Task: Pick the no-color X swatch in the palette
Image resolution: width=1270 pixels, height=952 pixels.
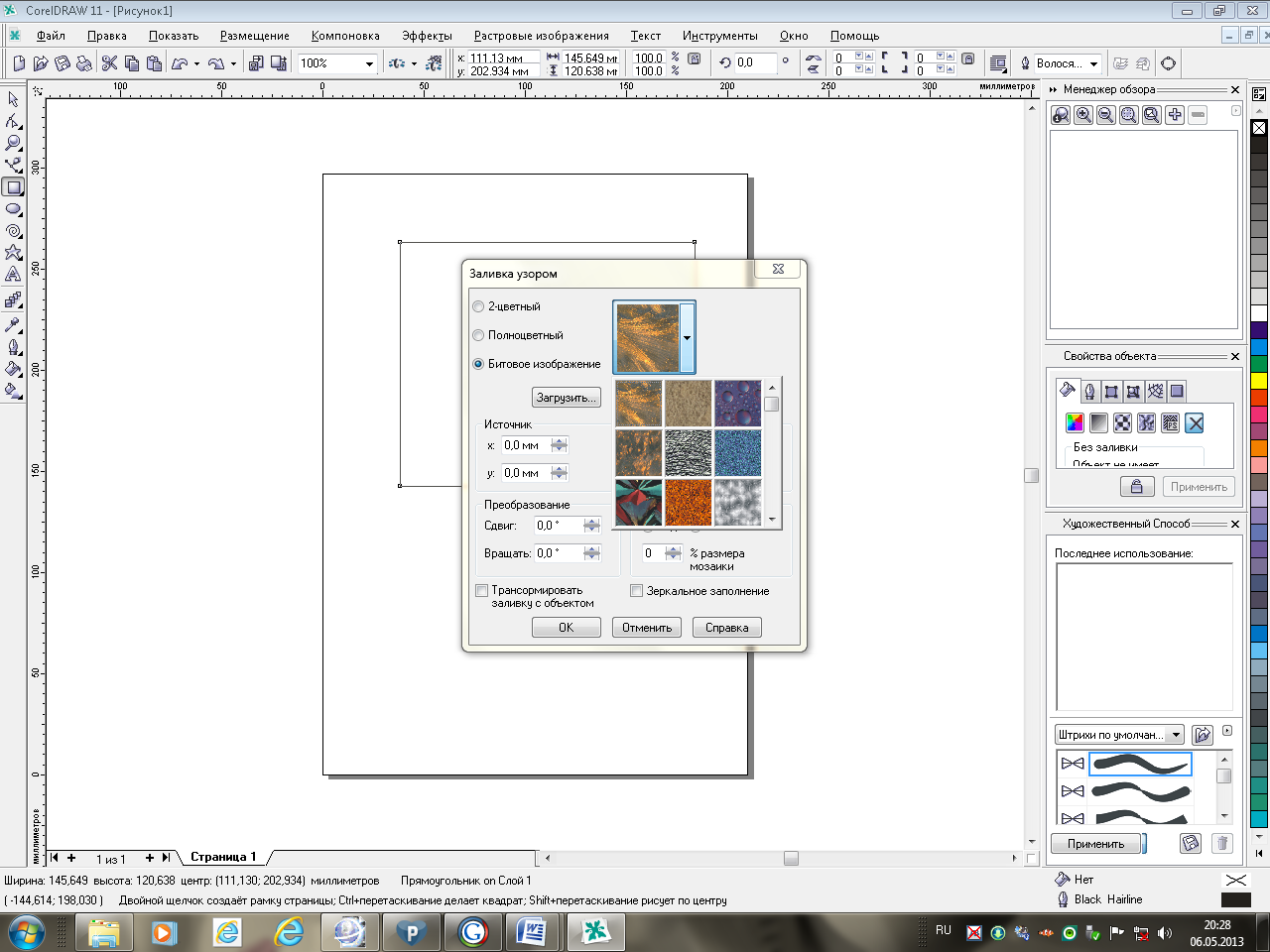Action: 1259,128
